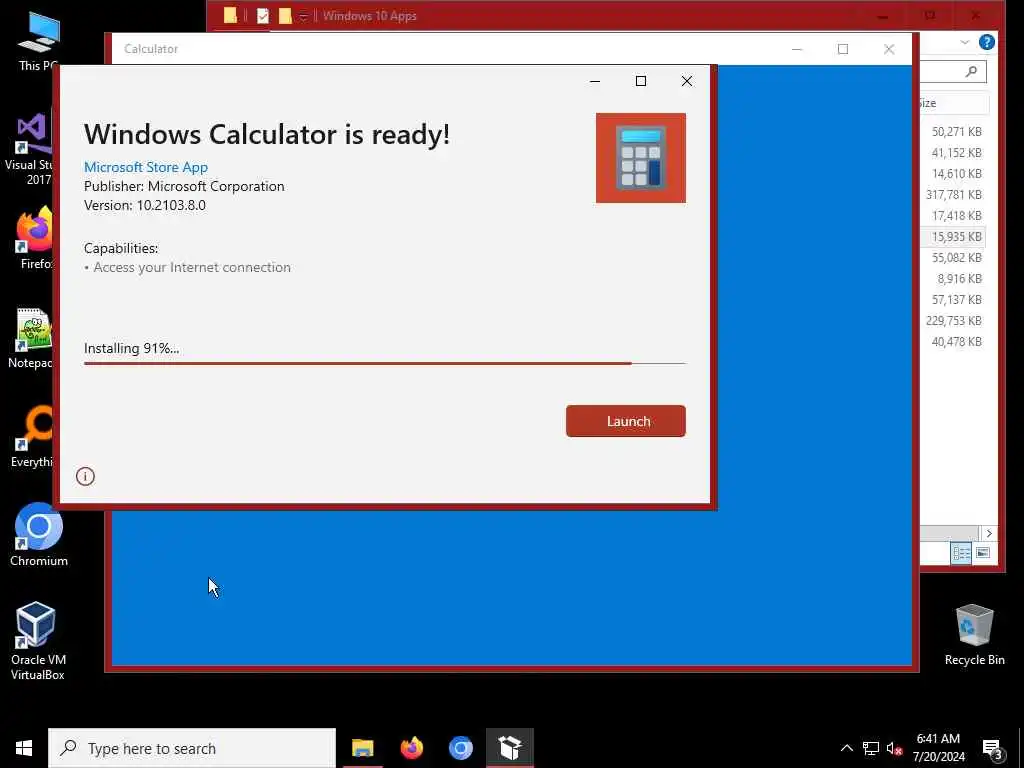Maximize the app installer dialog
This screenshot has height=768, width=1024.
pyautogui.click(x=641, y=81)
